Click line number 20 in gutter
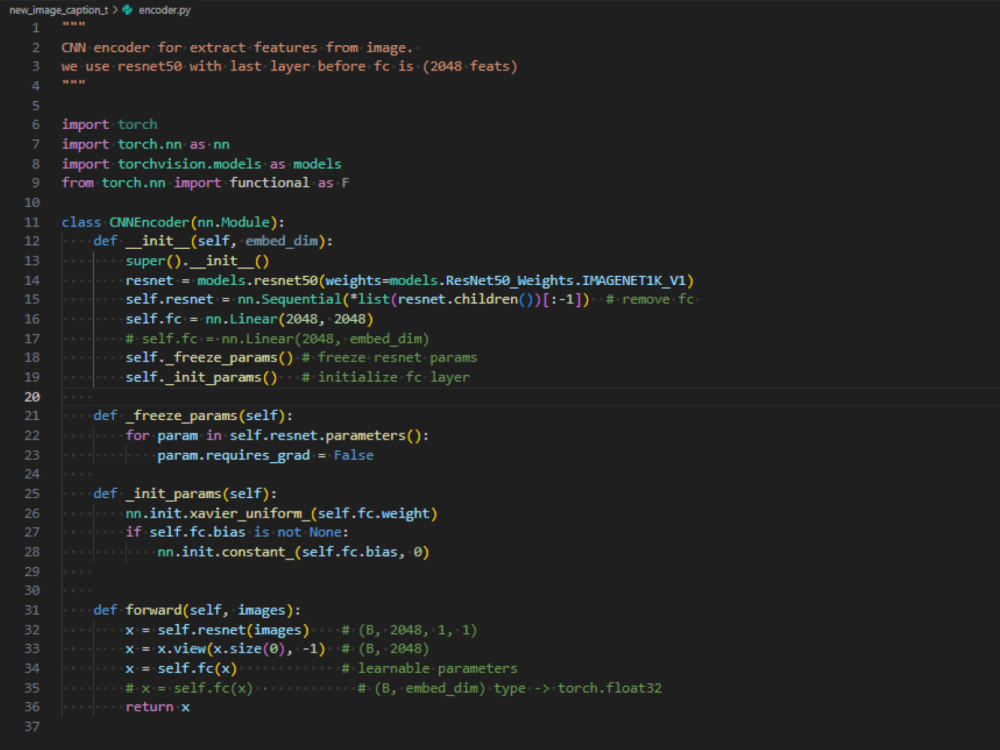 click(32, 397)
